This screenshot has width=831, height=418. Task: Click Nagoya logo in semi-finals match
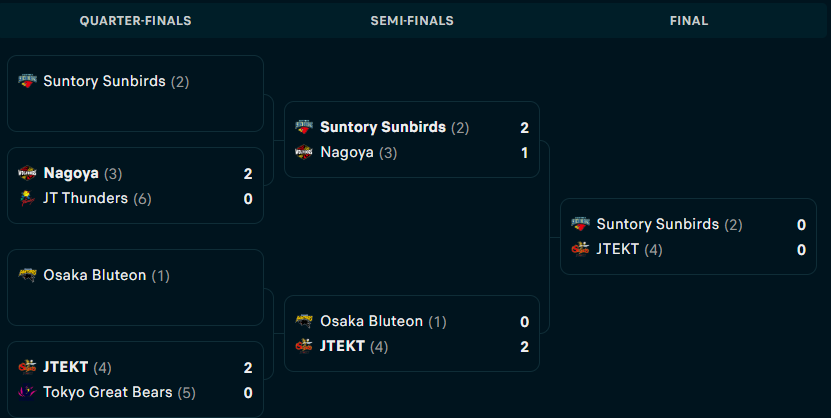pyautogui.click(x=304, y=152)
